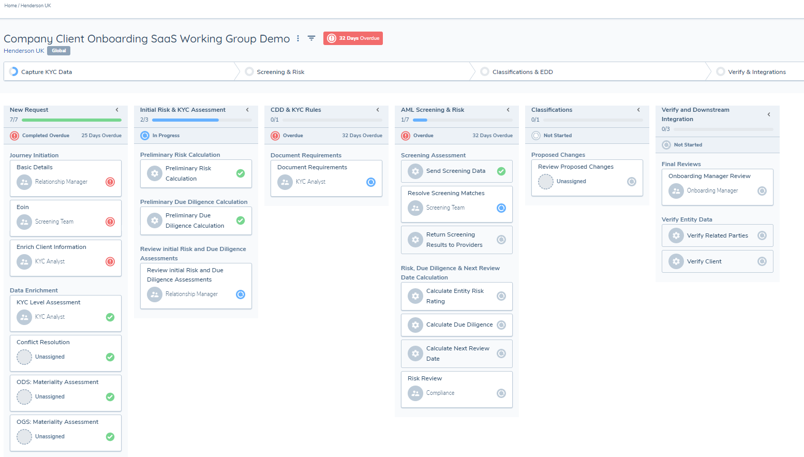The width and height of the screenshot is (804, 457).
Task: Click the green check on Preliminary Risk Calculation
Action: pyautogui.click(x=240, y=173)
